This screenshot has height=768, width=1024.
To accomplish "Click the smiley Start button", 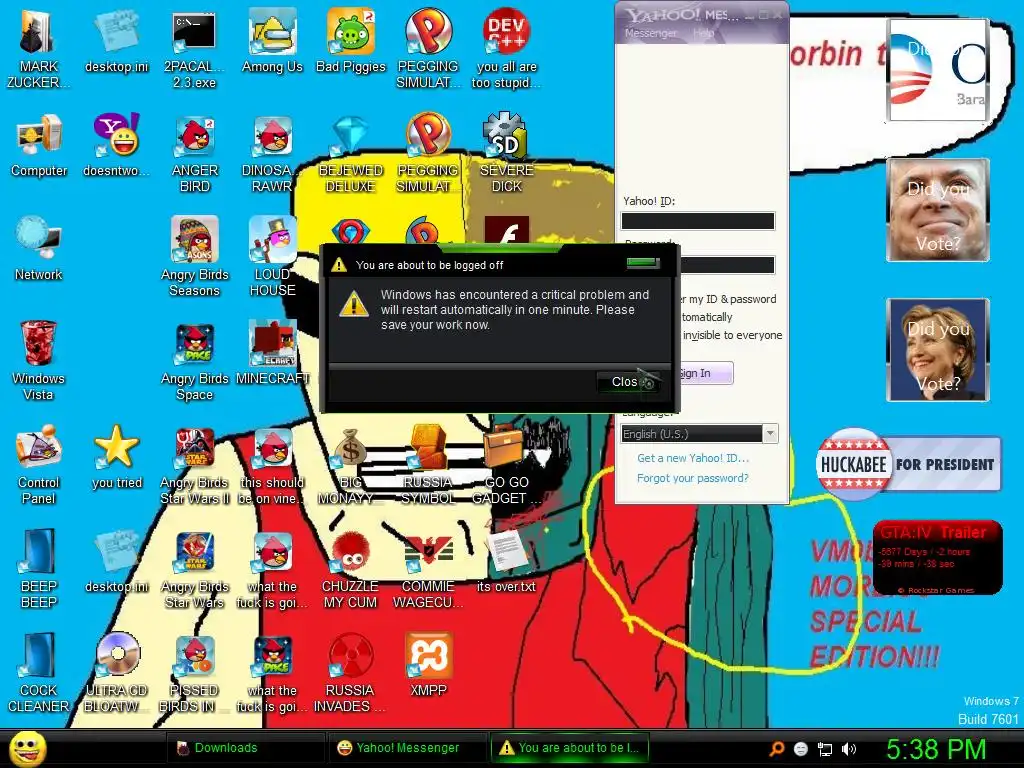I will click(27, 749).
